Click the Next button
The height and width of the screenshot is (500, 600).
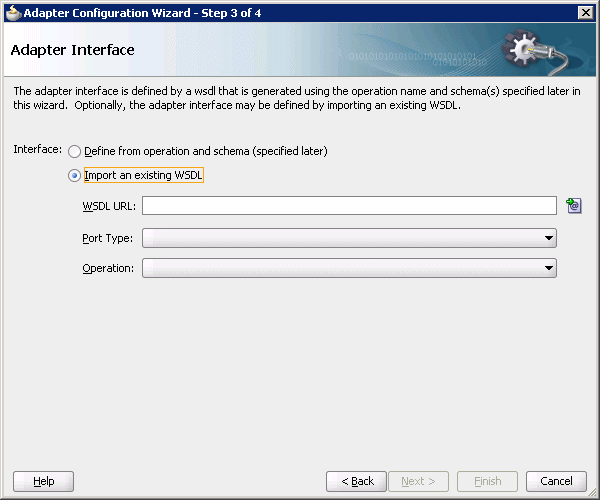(418, 481)
